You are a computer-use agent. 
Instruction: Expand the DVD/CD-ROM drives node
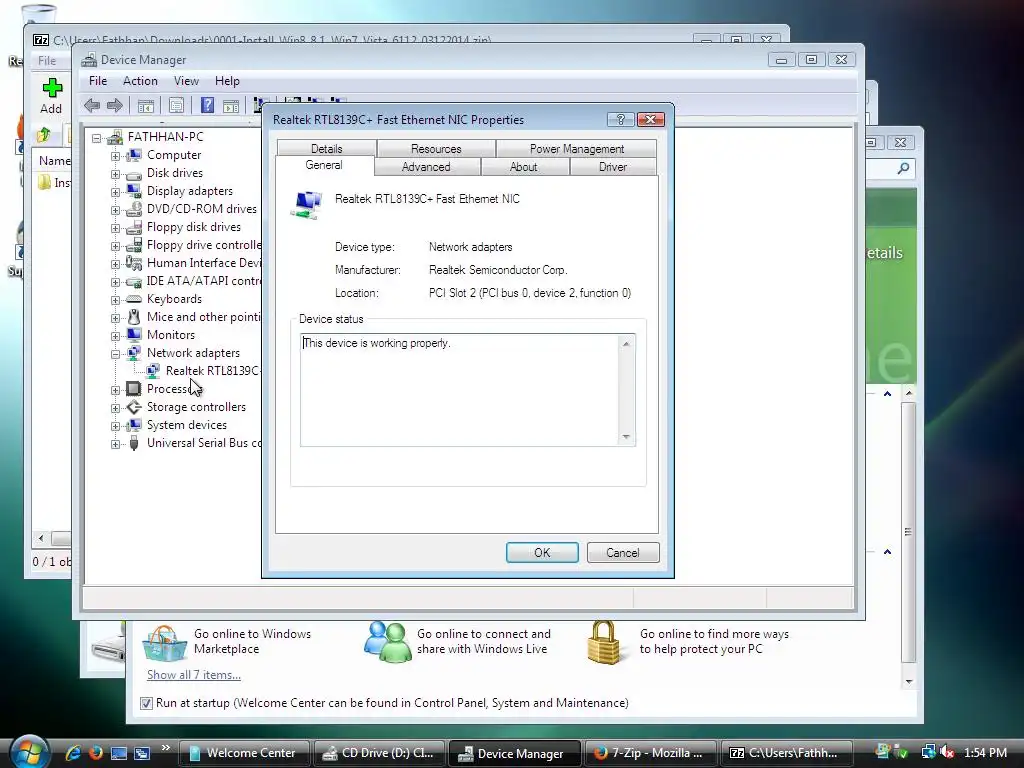click(x=116, y=210)
